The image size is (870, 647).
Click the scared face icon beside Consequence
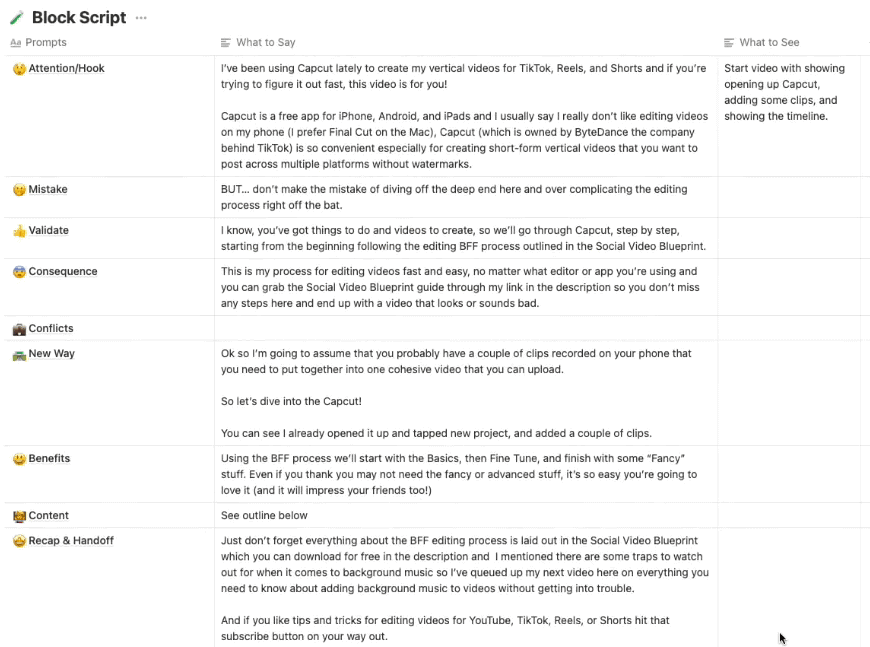[19, 272]
